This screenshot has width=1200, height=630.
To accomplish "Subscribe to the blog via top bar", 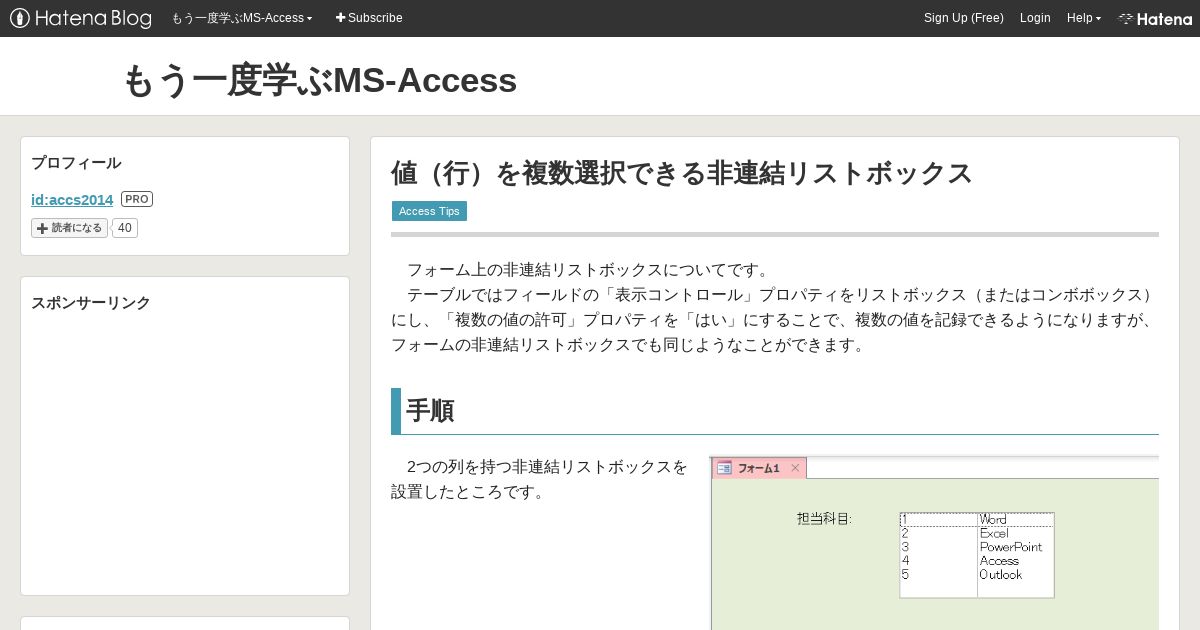I will pyautogui.click(x=369, y=18).
